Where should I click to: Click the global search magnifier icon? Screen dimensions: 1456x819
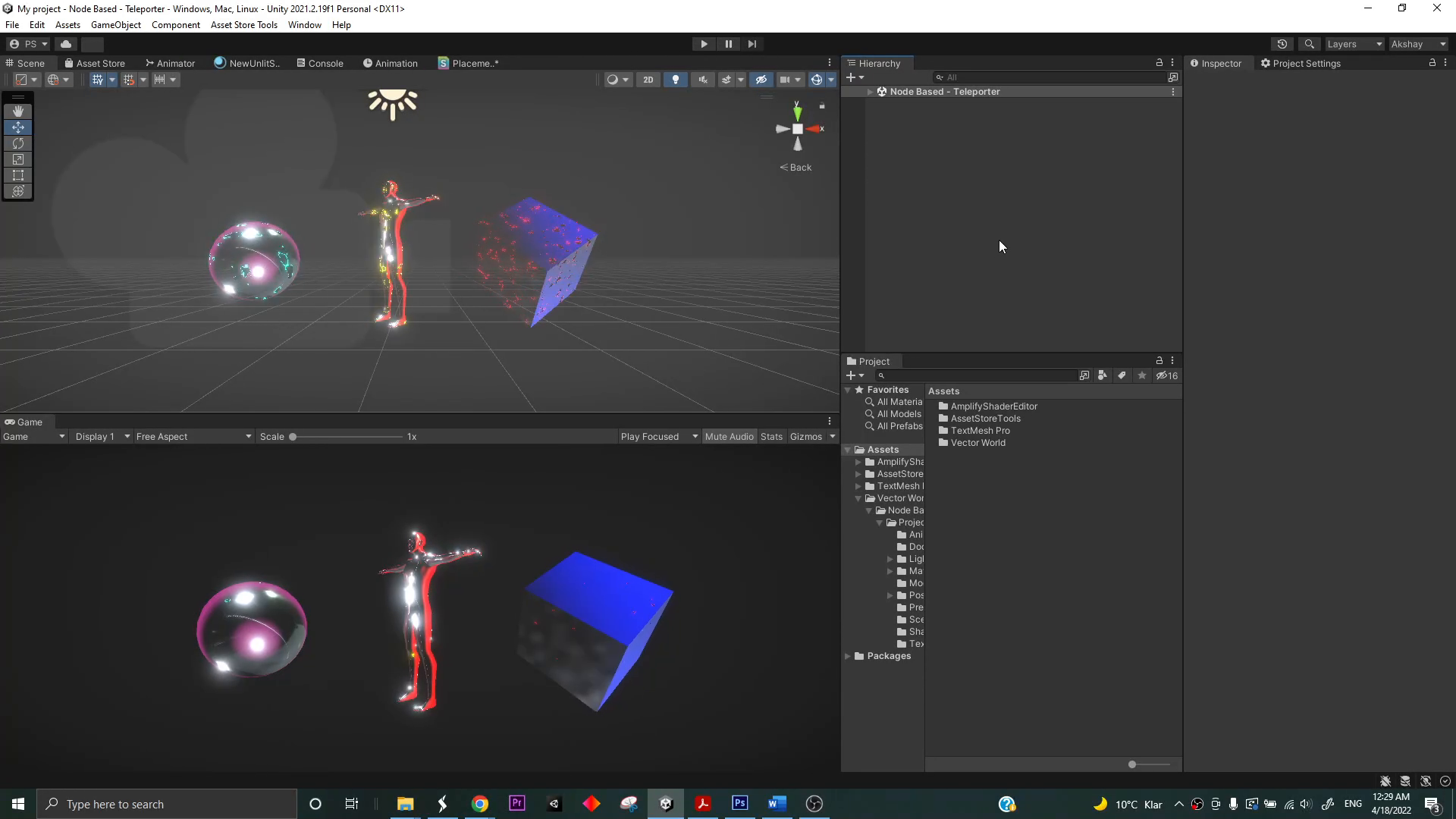pyautogui.click(x=1309, y=44)
